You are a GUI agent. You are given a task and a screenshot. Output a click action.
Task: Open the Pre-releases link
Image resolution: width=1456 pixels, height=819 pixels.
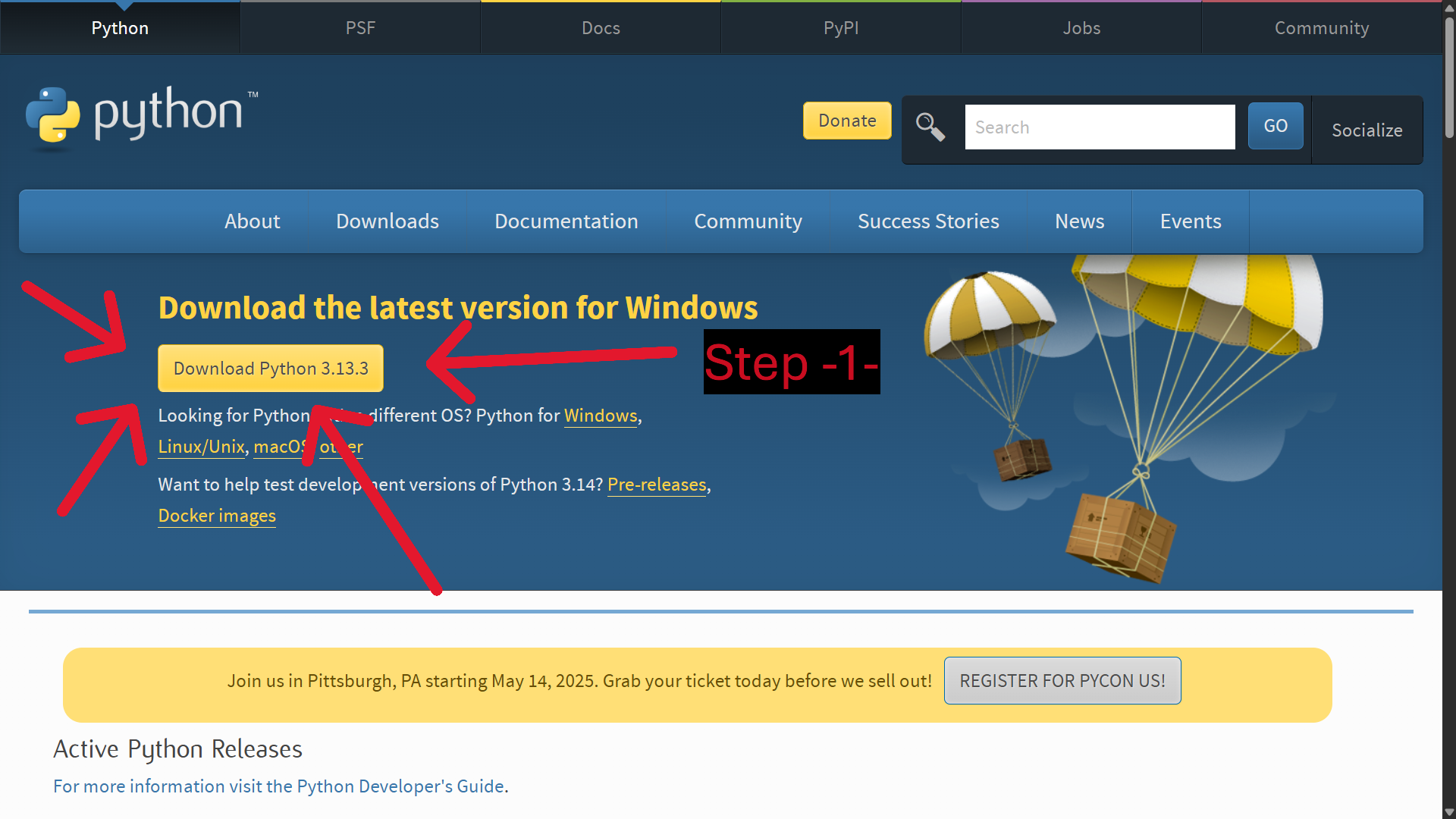(x=657, y=485)
